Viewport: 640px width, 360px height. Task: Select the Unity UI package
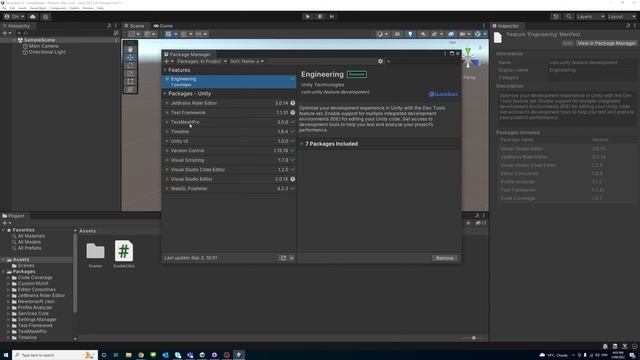point(229,141)
